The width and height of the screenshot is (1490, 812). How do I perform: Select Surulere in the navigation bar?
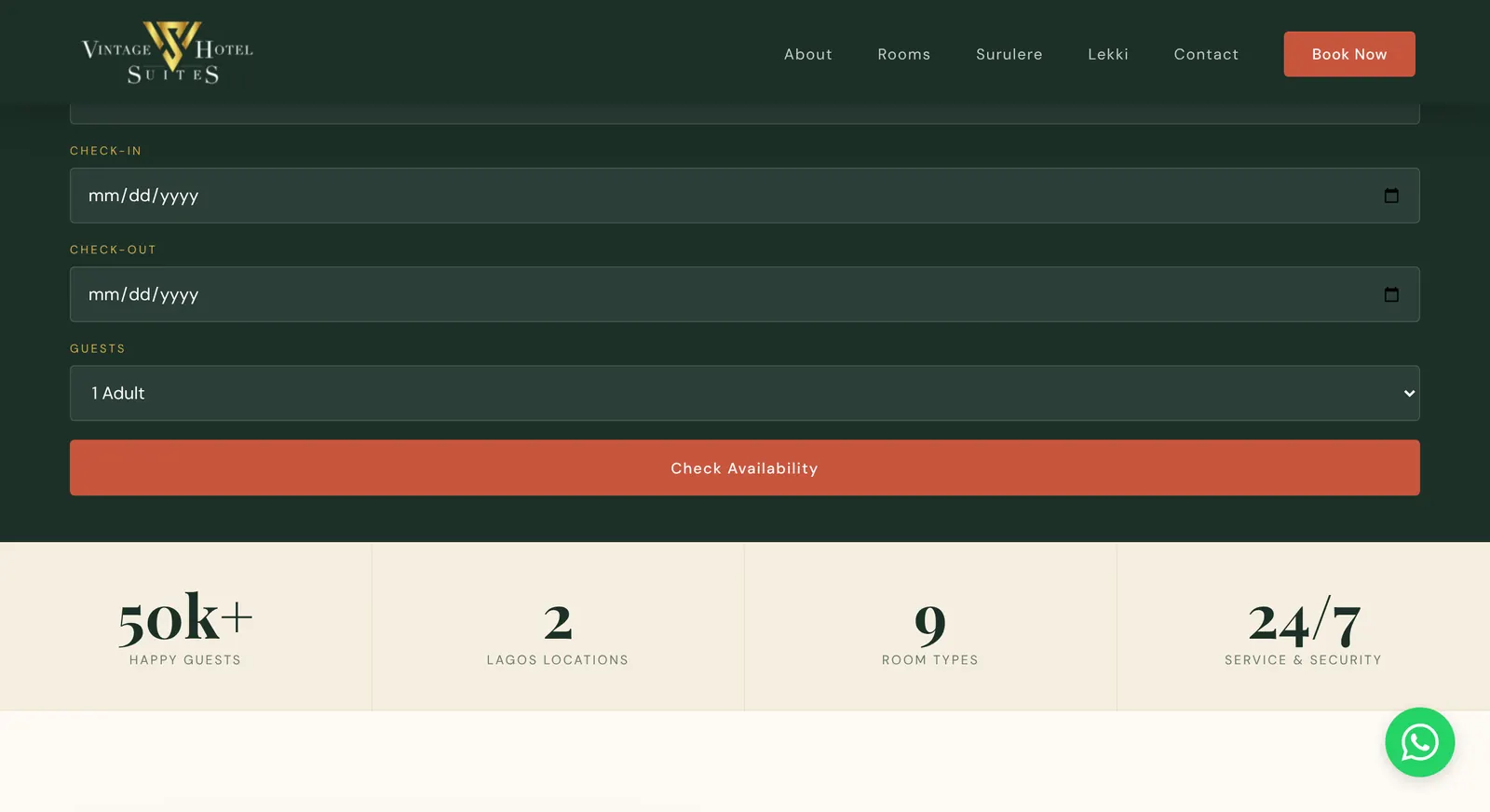[x=1009, y=54]
